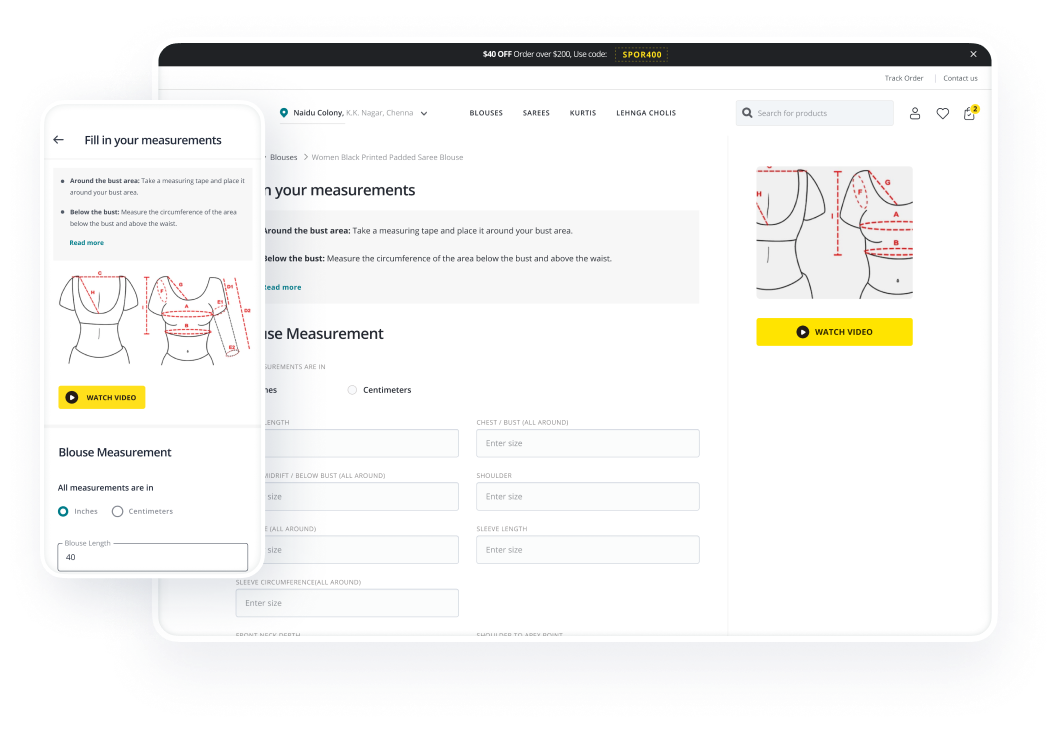Click the mobile Blouse Length field

tap(152, 557)
